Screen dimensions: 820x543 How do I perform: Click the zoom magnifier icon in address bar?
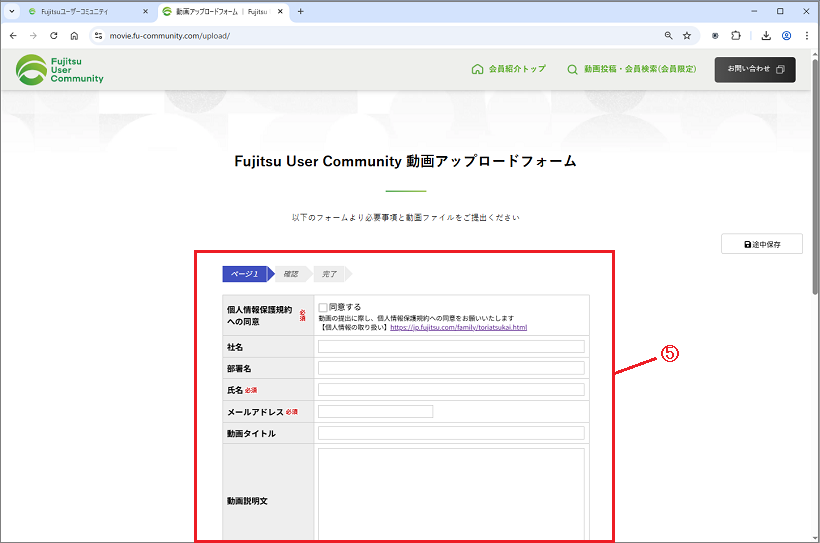coord(668,36)
